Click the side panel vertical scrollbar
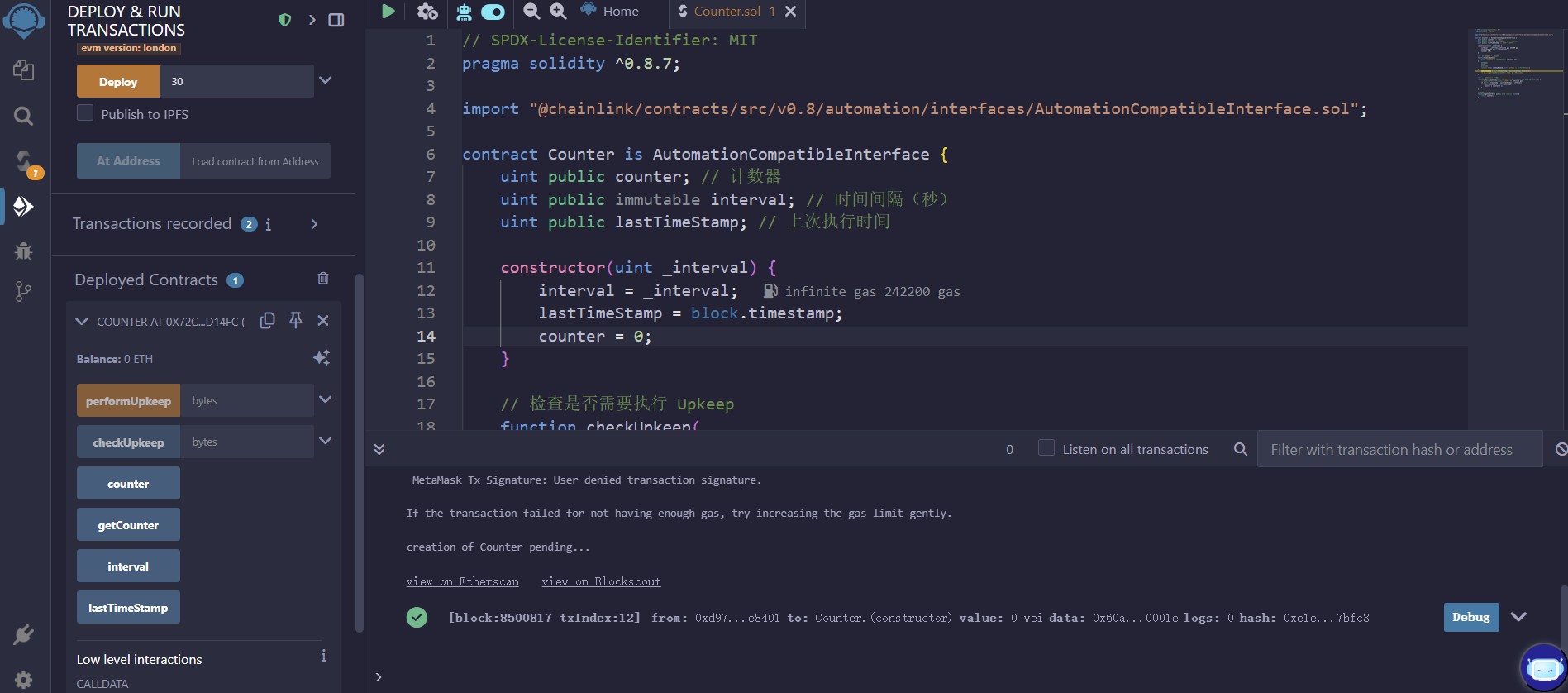 coord(359,453)
